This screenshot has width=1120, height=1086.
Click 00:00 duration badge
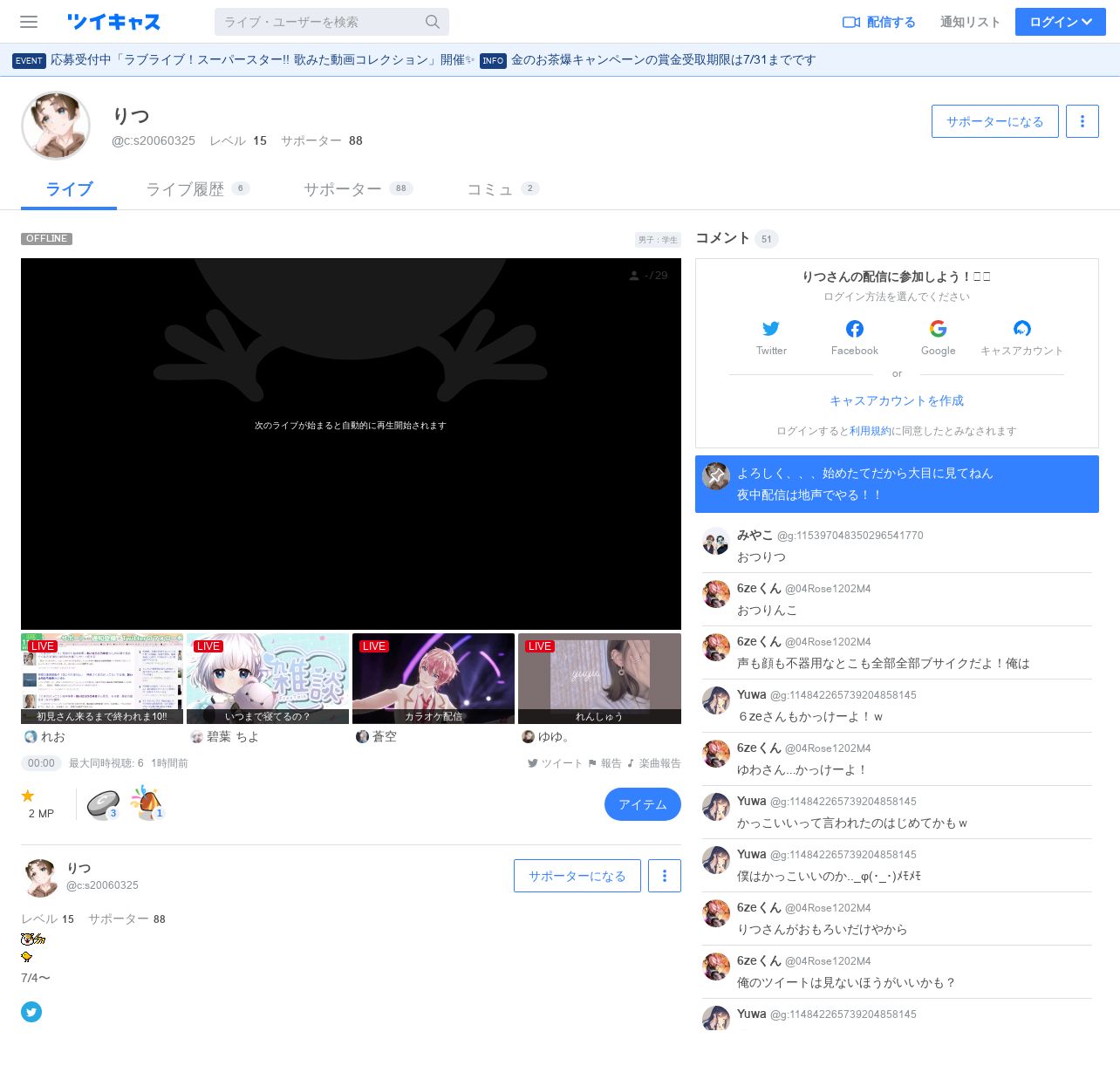(x=41, y=763)
